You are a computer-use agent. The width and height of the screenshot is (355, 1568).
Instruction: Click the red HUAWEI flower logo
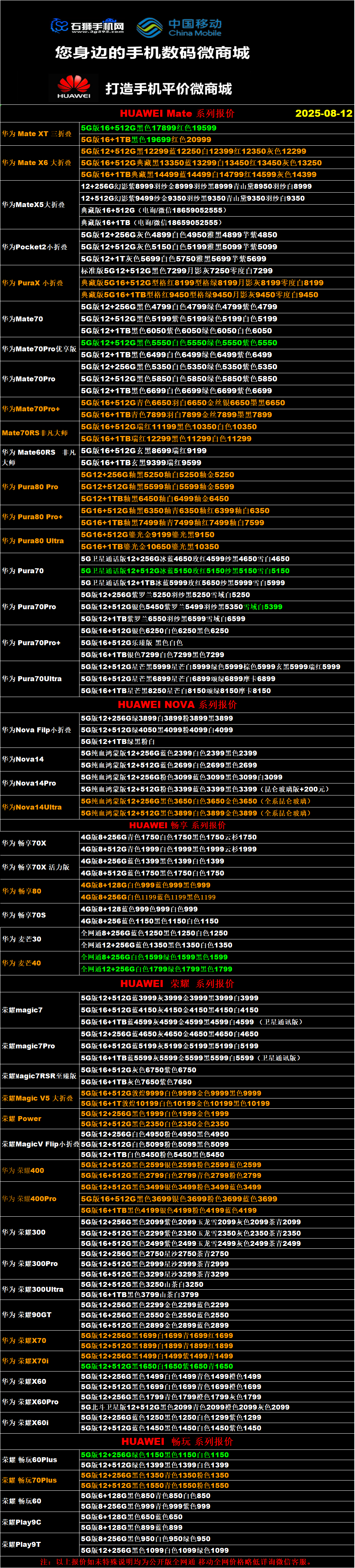(x=74, y=87)
